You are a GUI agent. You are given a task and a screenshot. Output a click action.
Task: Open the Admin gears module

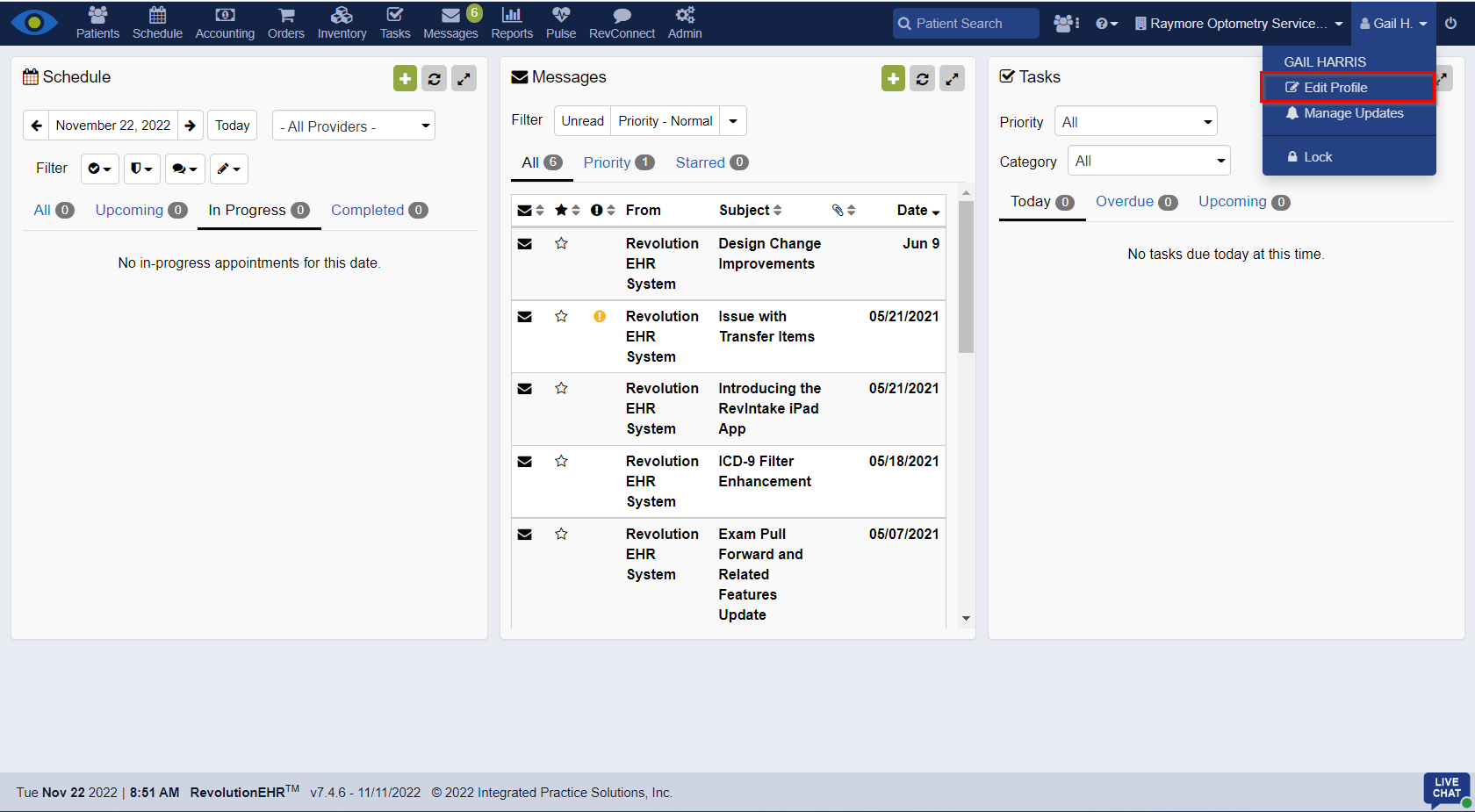[685, 23]
